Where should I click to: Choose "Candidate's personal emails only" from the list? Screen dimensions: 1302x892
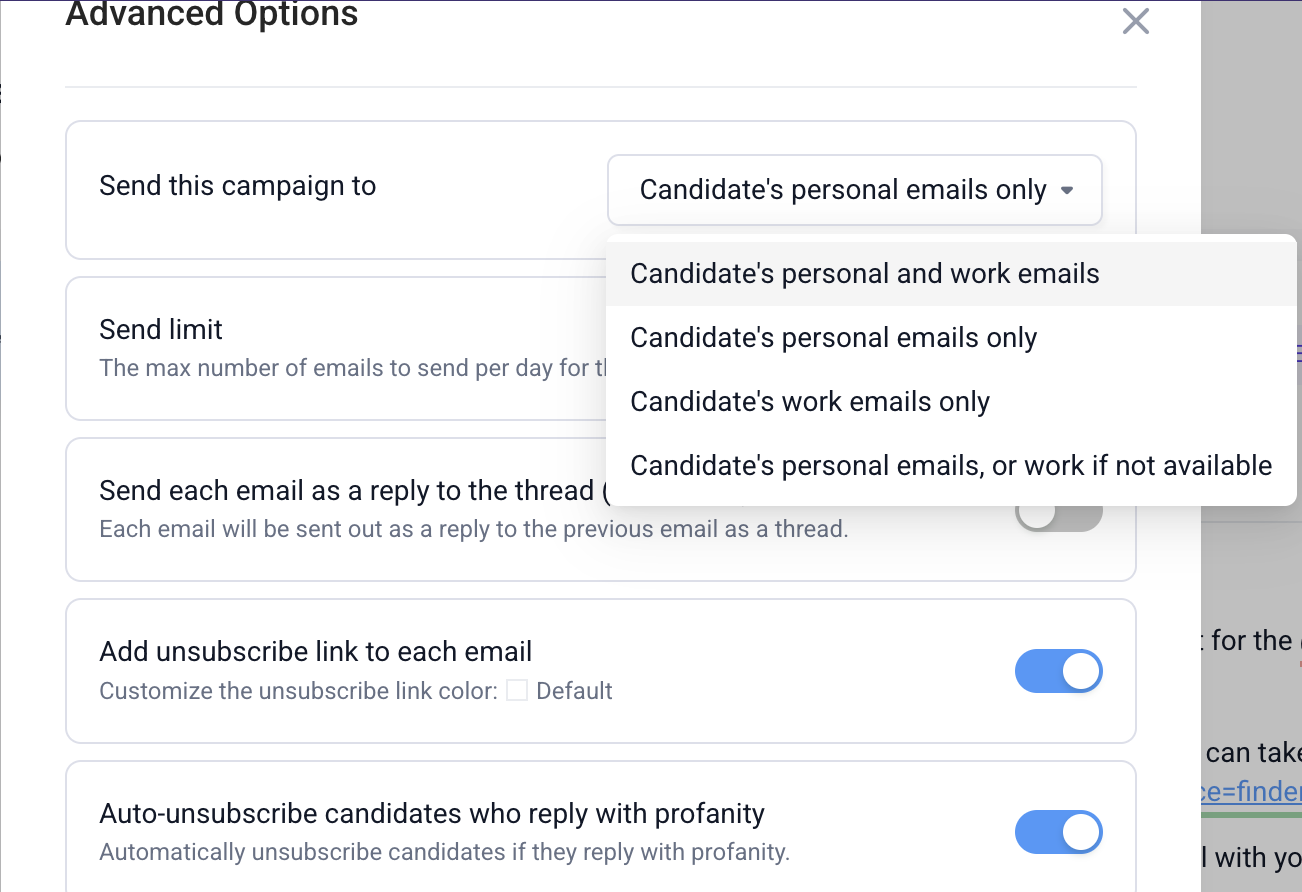click(x=833, y=338)
